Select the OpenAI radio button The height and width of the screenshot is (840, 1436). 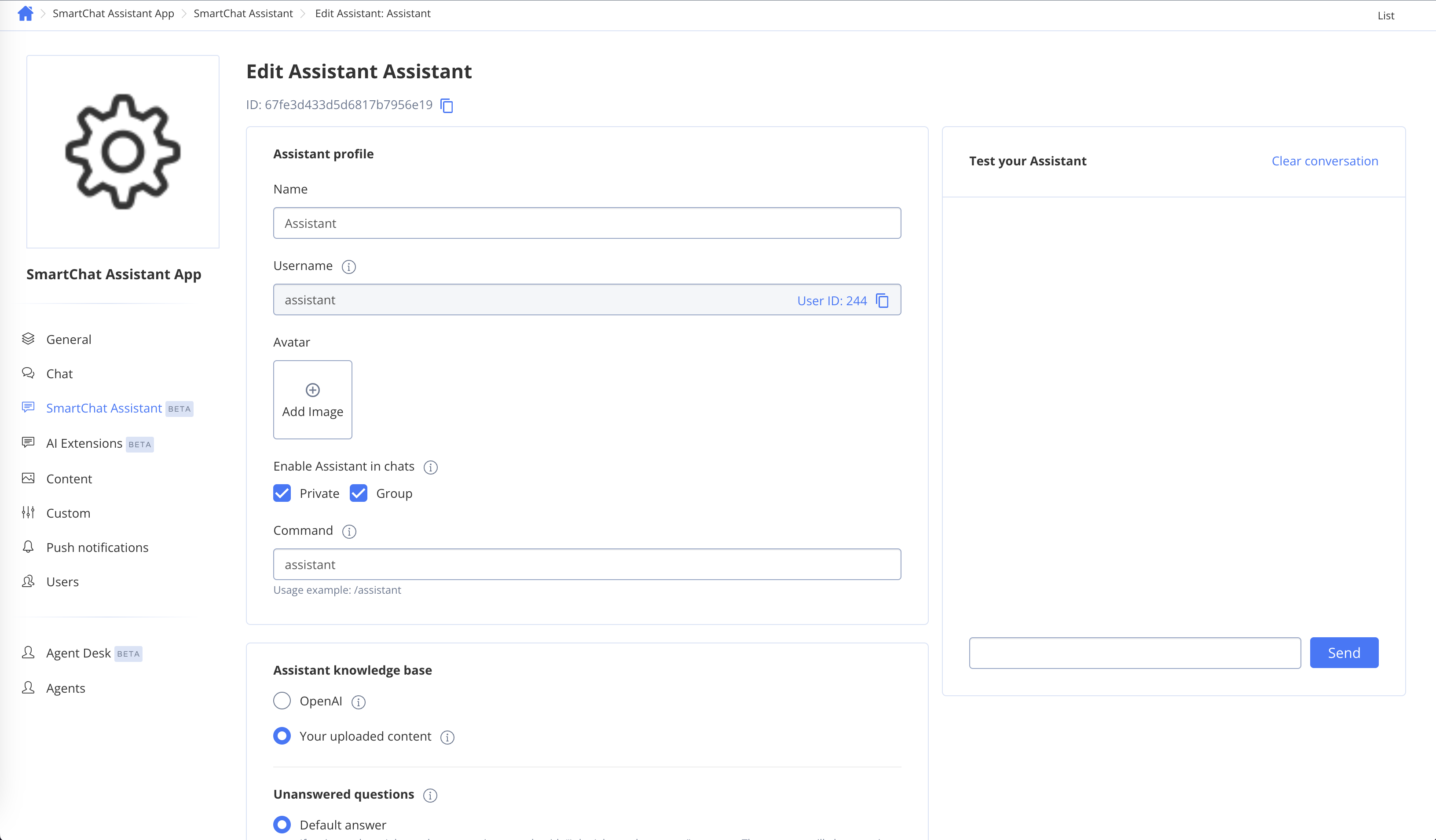282,701
